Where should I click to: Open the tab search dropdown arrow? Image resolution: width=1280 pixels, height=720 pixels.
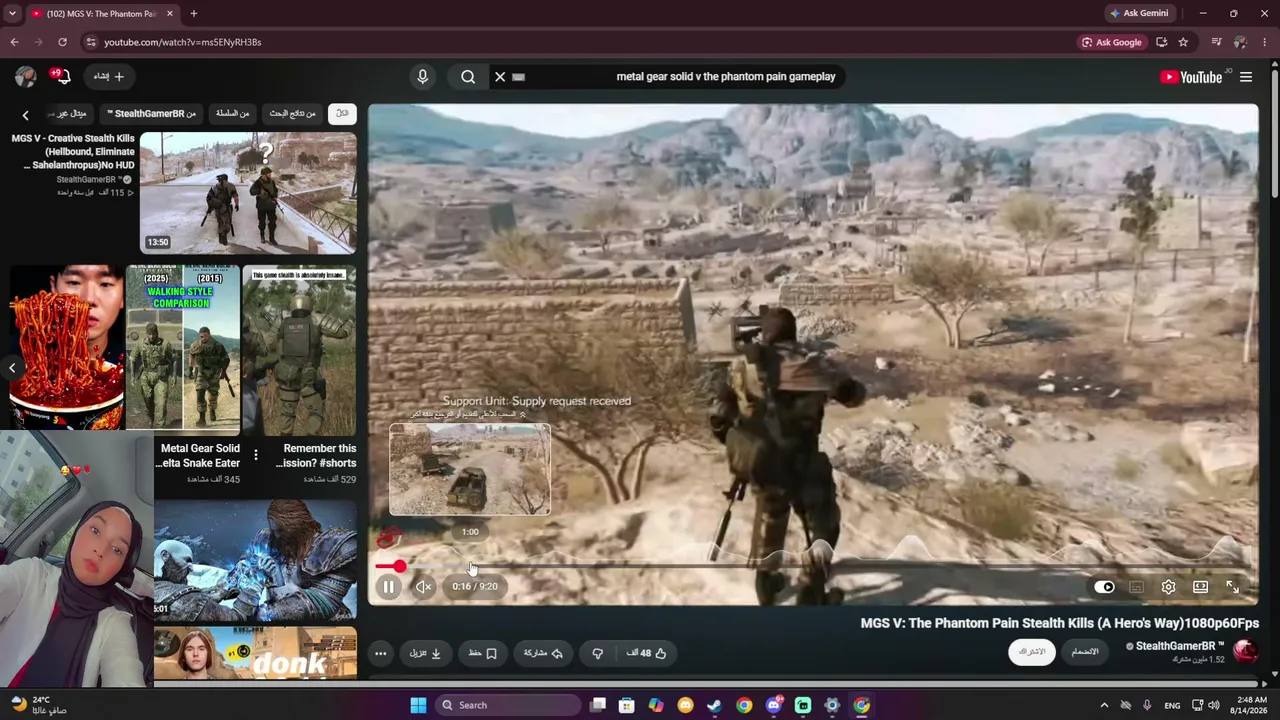[x=12, y=14]
